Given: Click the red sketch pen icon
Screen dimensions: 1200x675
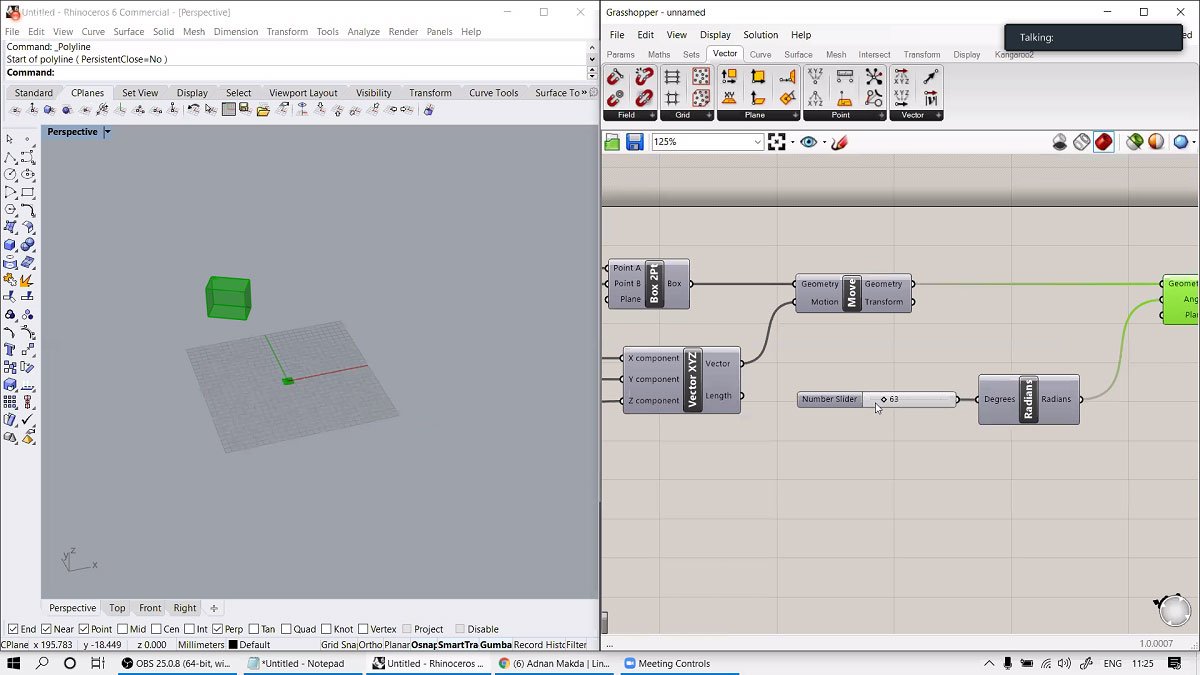Looking at the screenshot, I should (x=839, y=142).
